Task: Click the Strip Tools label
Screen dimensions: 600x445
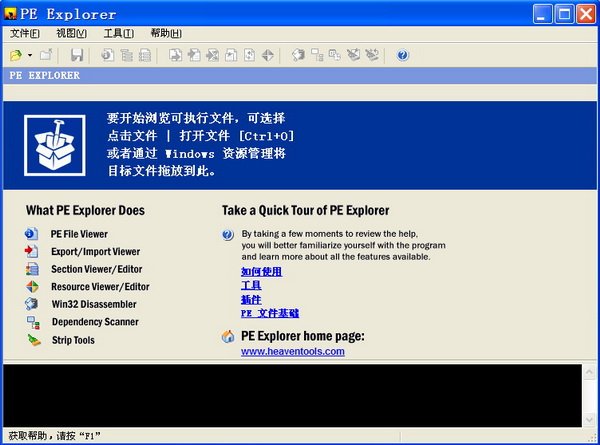Action: pos(73,340)
